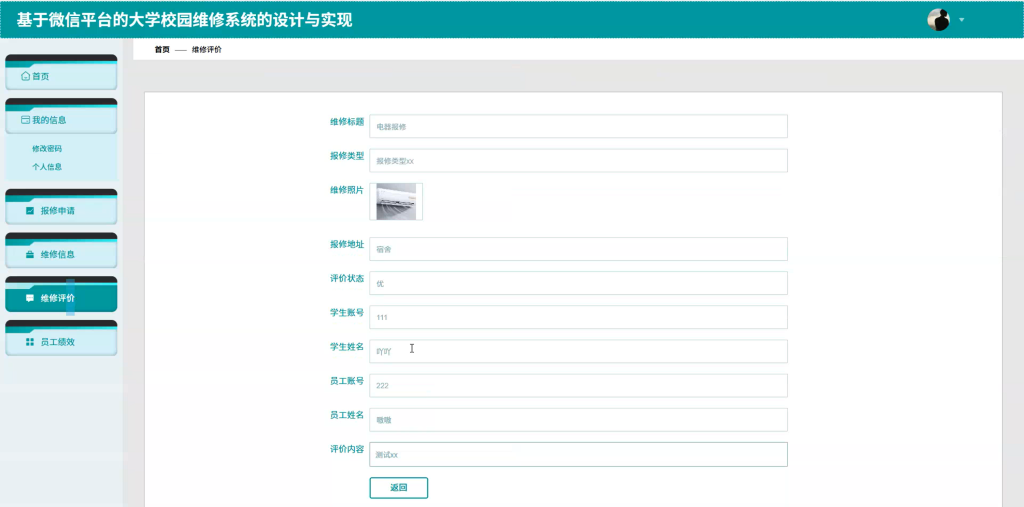Open 员工绩效 sidebar menu
This screenshot has height=507, width=1024.
click(61, 338)
